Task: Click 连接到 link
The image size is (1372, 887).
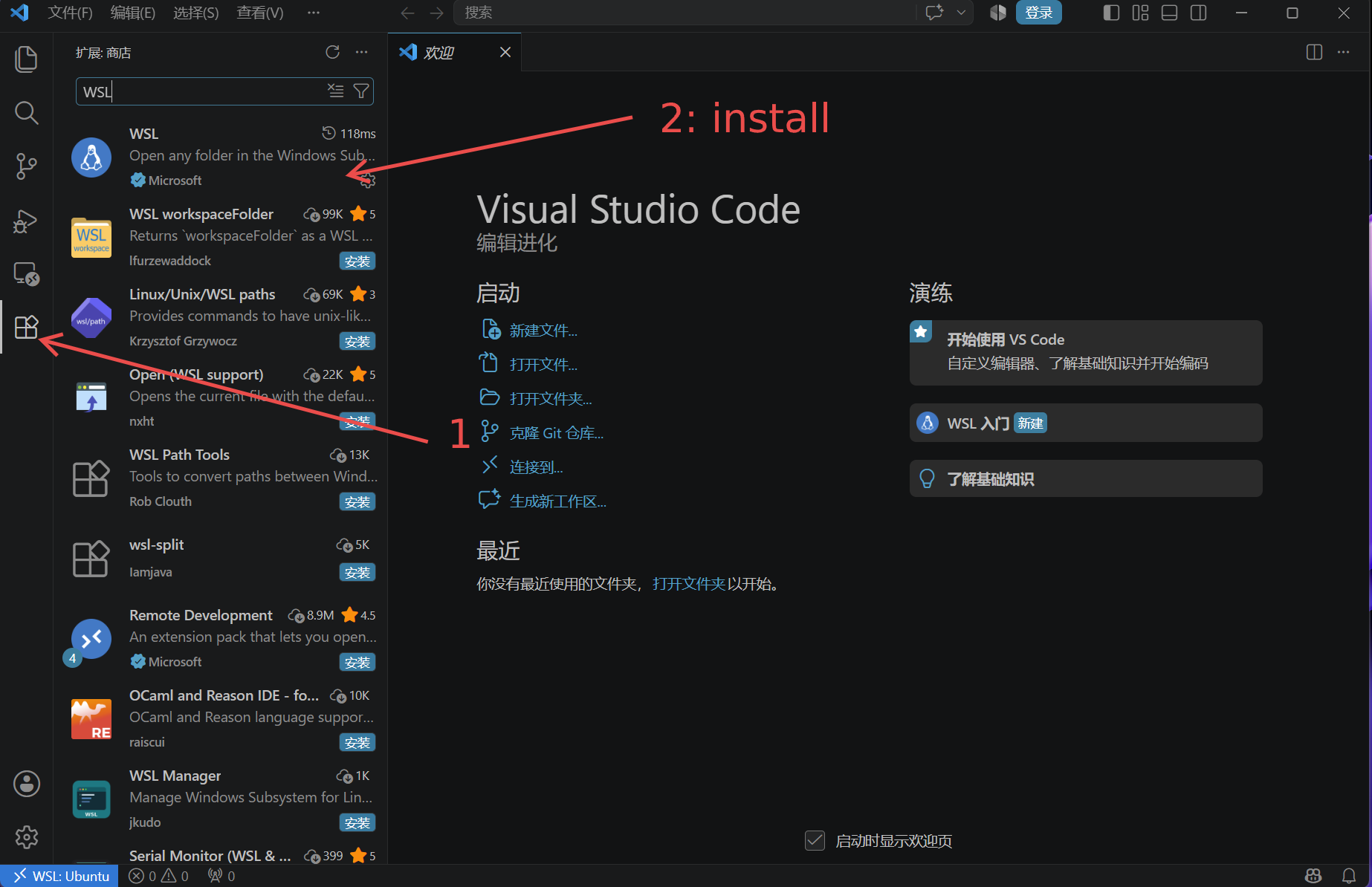Action: (536, 467)
